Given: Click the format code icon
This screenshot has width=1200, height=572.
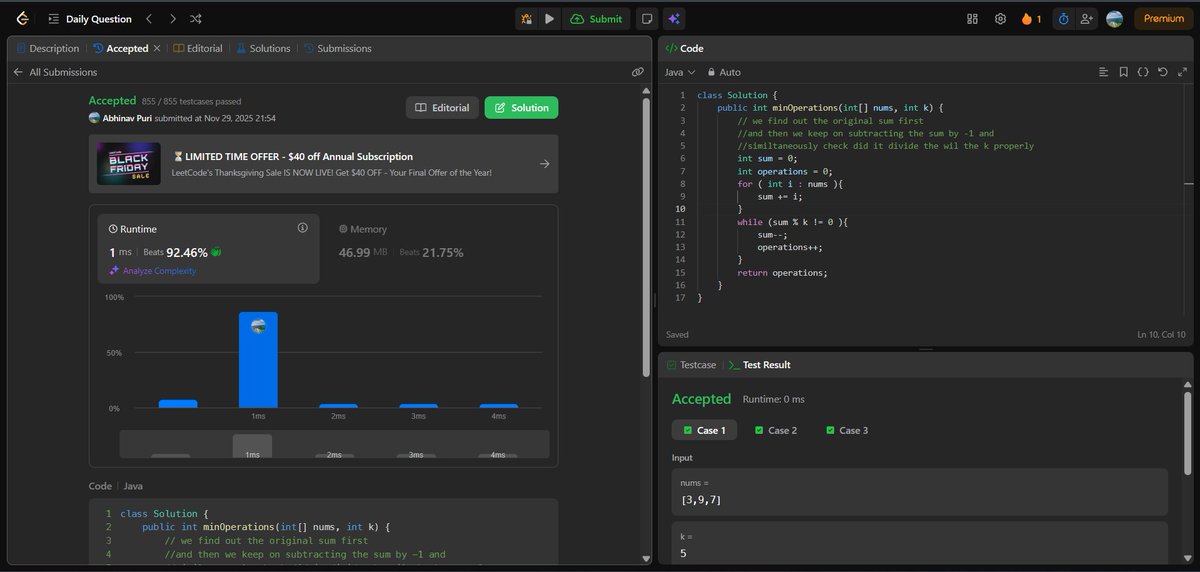Looking at the screenshot, I should pos(1103,72).
